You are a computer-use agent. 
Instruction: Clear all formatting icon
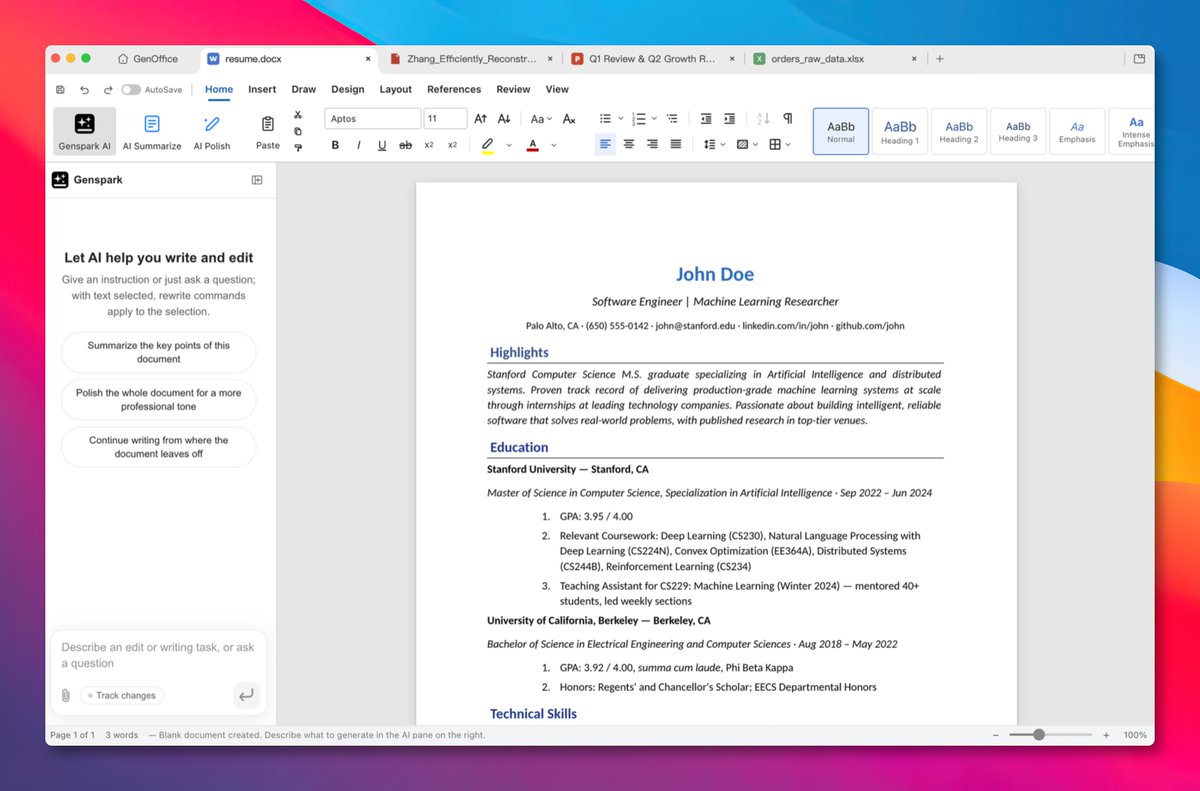[x=569, y=118]
